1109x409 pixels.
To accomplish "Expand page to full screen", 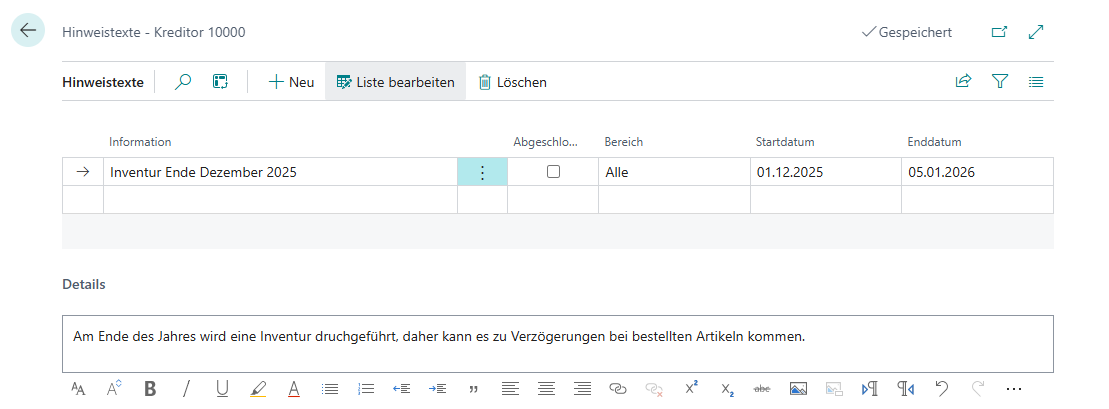I will (x=1036, y=32).
